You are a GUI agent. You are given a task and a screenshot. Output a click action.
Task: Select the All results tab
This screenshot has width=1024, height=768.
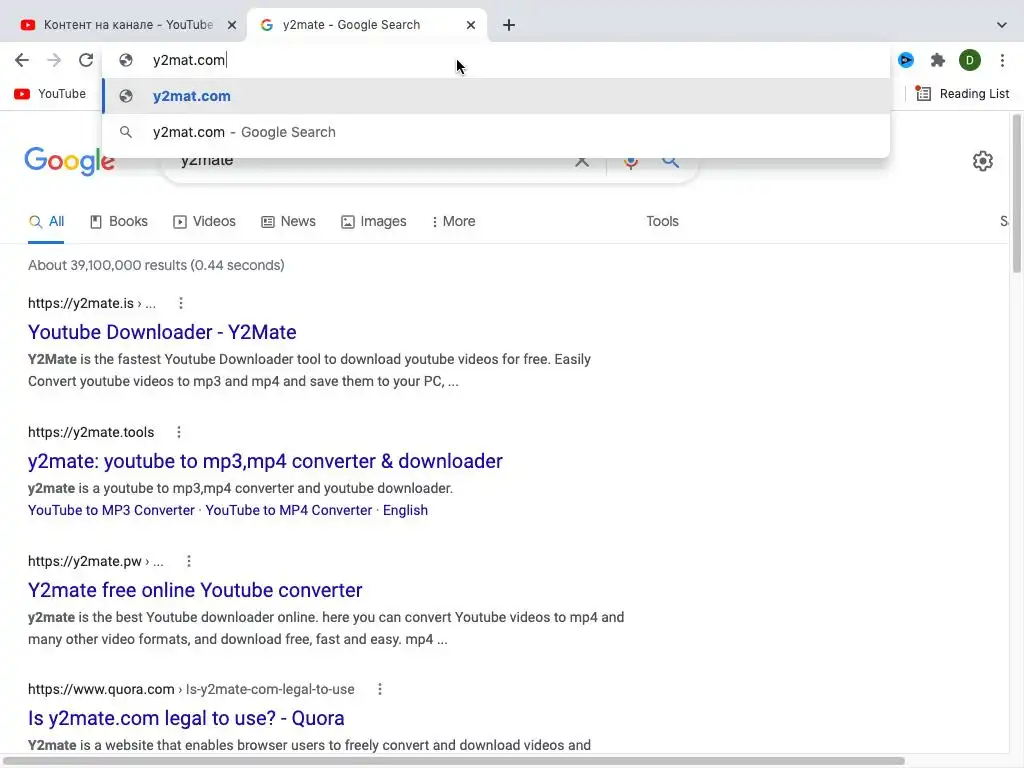(46, 221)
